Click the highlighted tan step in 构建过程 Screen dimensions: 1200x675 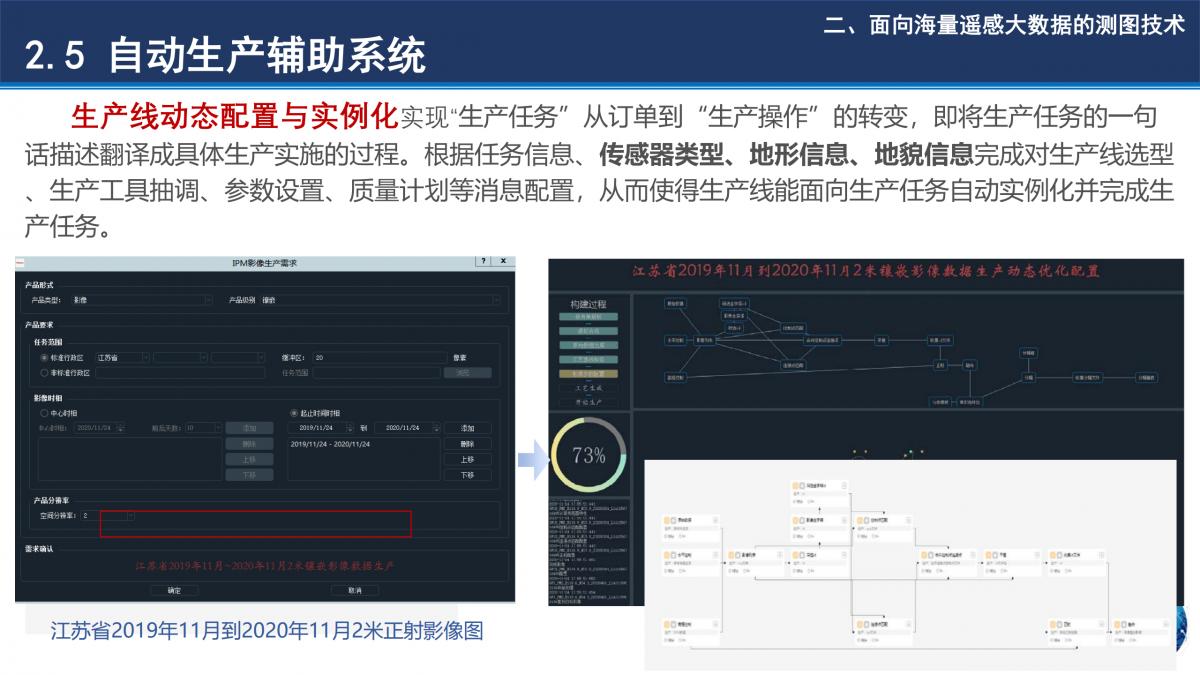(x=588, y=373)
